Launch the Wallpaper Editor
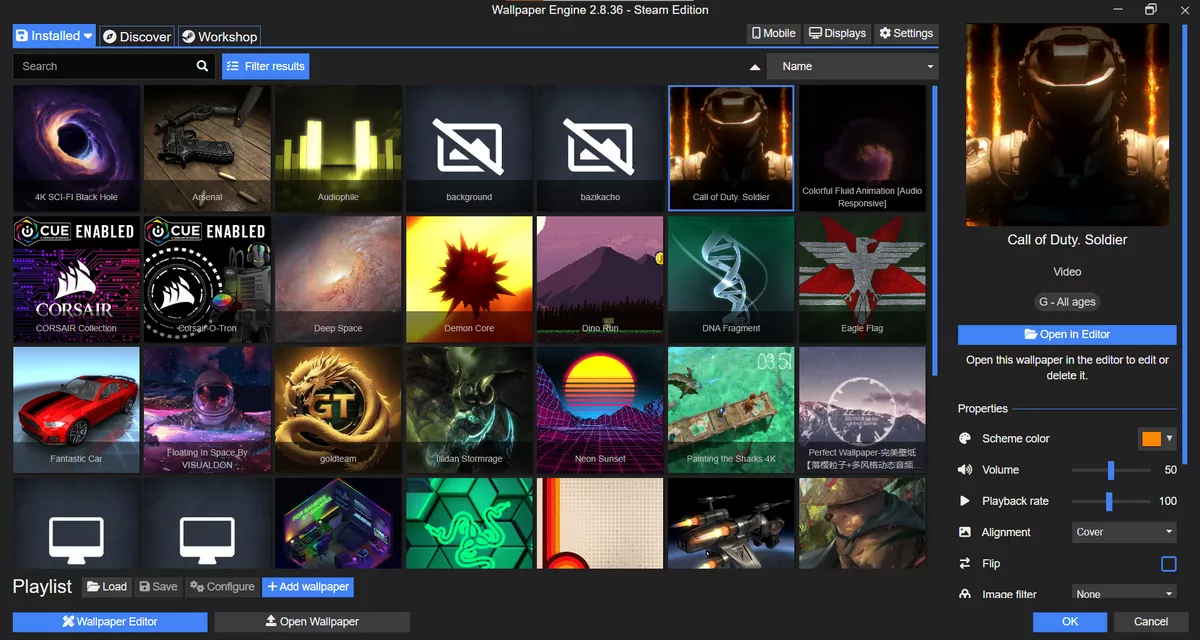 [x=110, y=621]
